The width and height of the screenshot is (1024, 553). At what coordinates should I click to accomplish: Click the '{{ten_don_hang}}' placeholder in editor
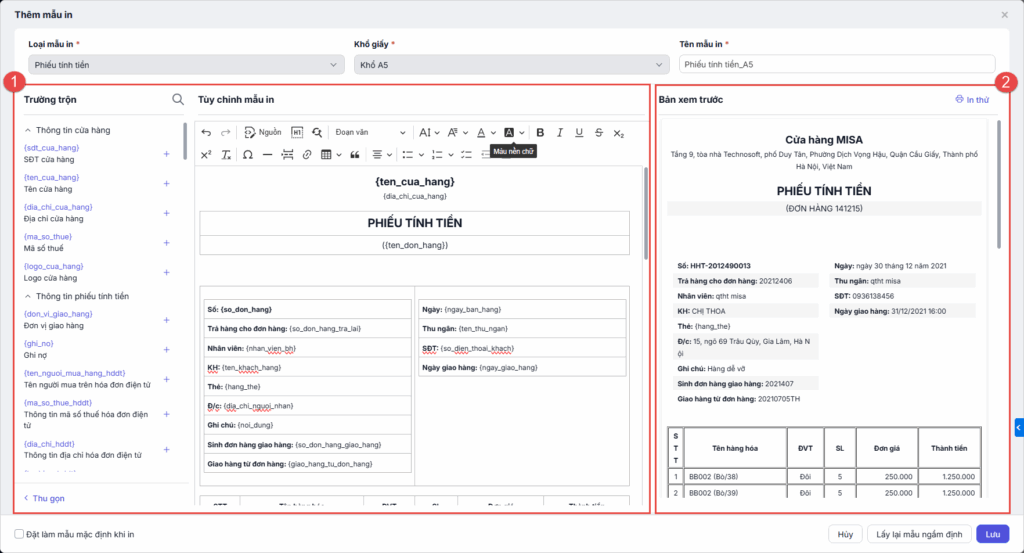415,245
